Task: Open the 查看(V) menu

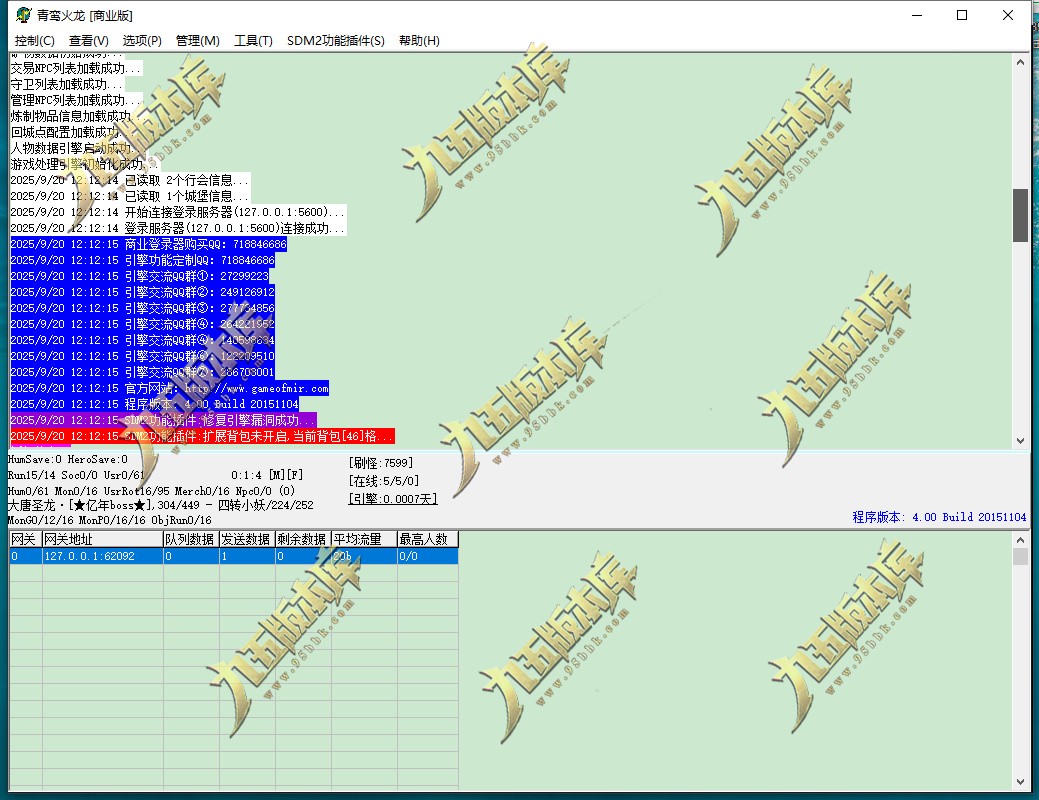Action: (x=89, y=41)
